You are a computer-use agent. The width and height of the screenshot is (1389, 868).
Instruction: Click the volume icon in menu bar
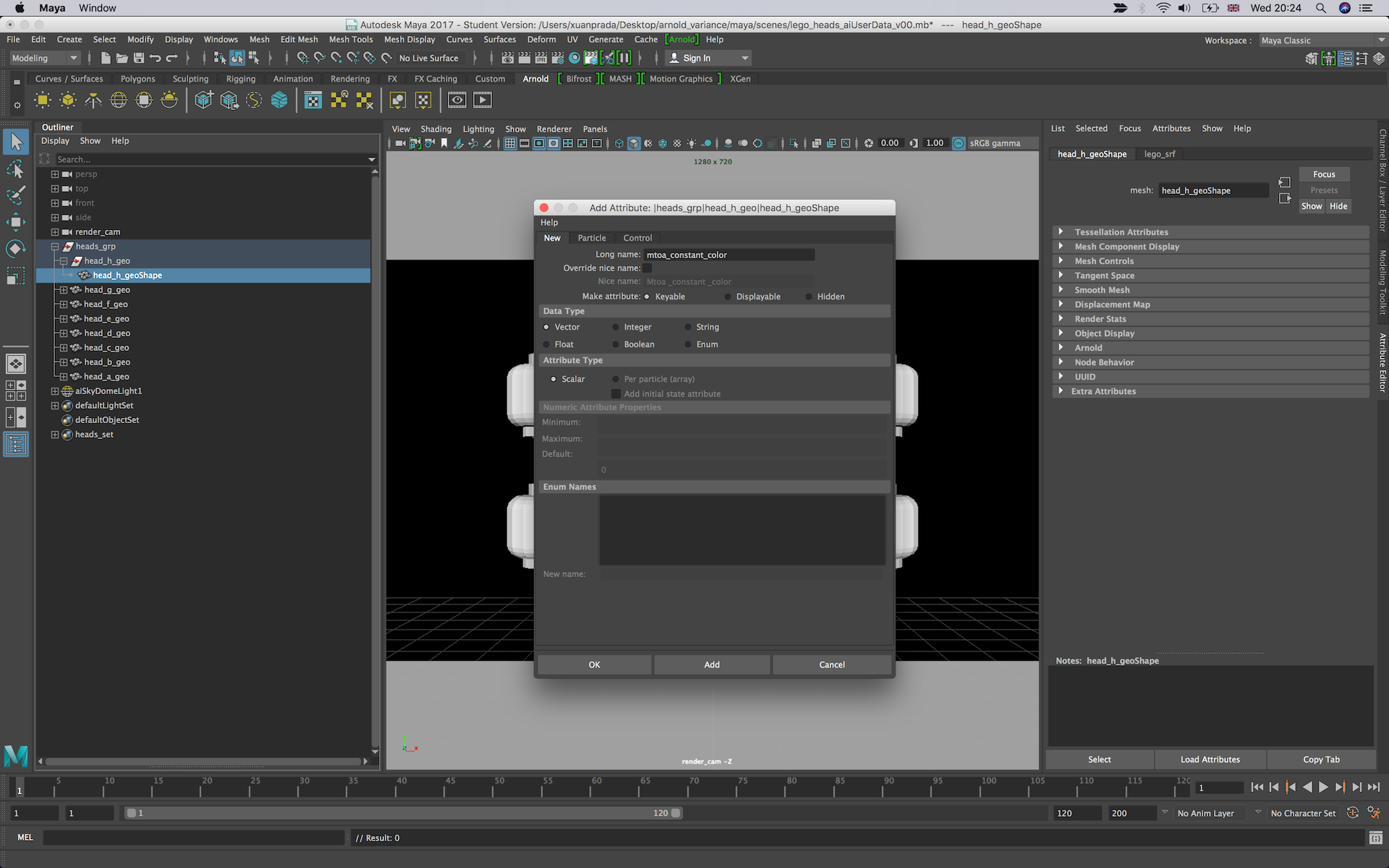click(1184, 8)
